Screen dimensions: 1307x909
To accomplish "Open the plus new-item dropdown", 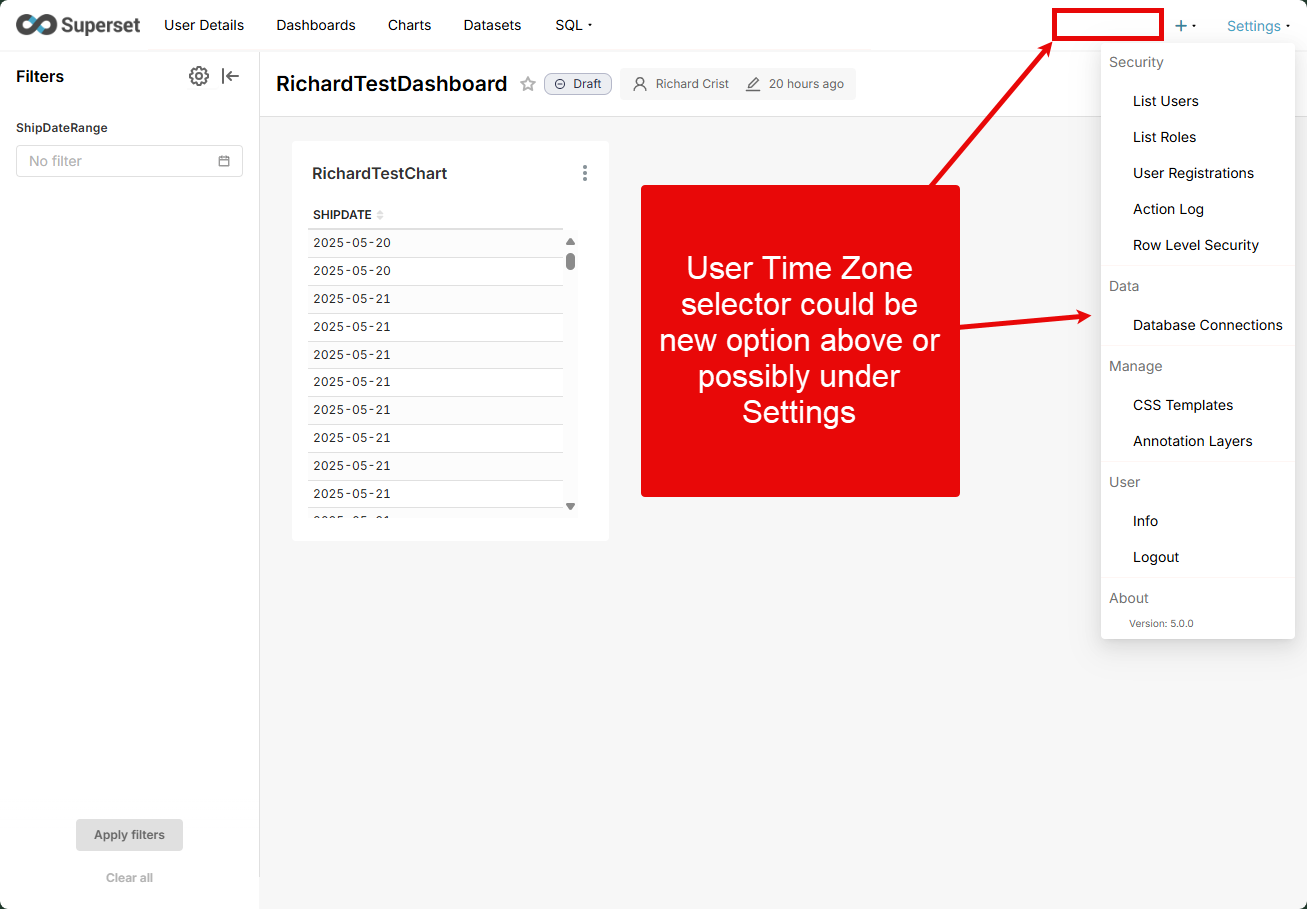I will pos(1185,26).
